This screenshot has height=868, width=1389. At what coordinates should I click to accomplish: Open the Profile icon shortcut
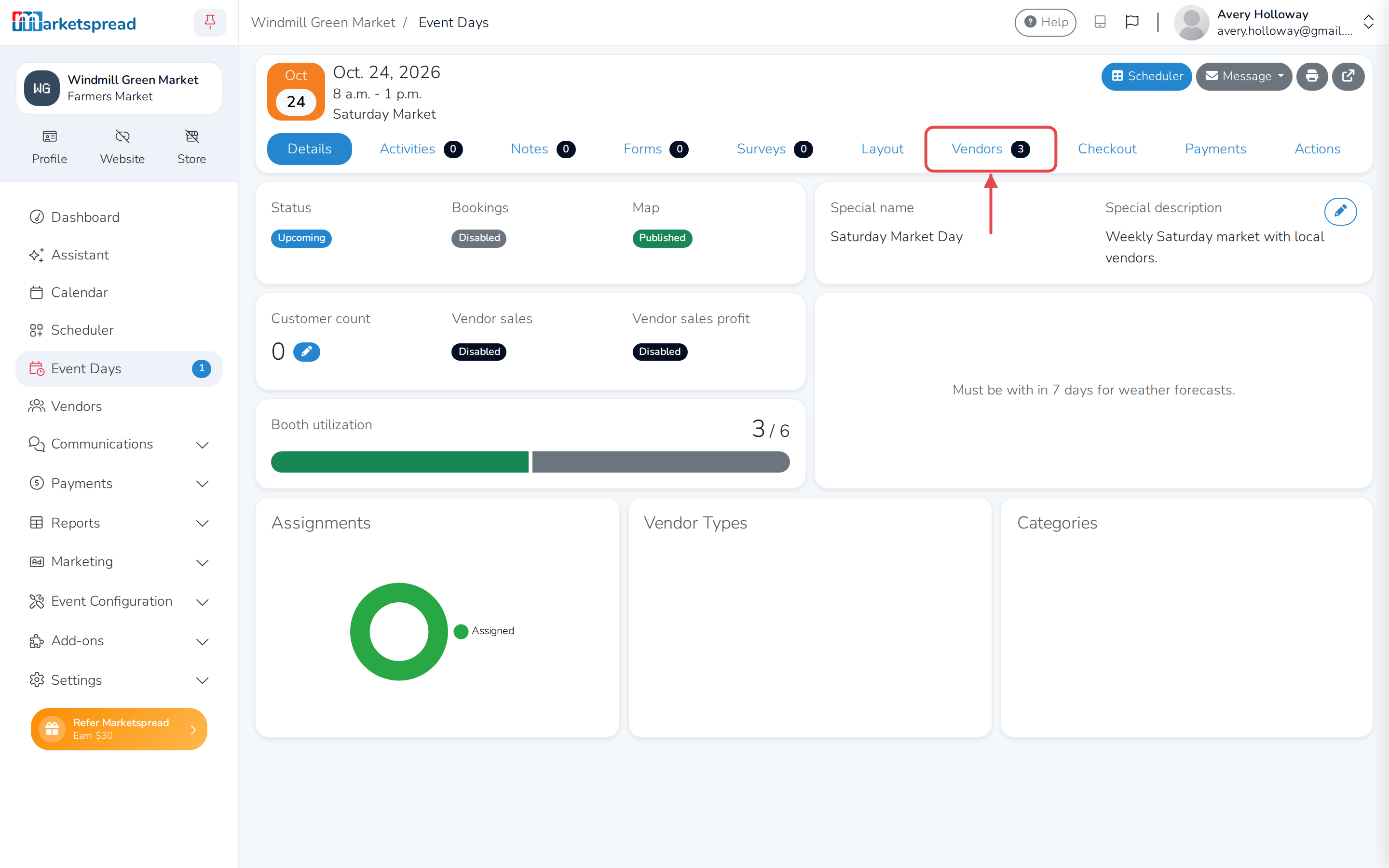[x=49, y=147]
